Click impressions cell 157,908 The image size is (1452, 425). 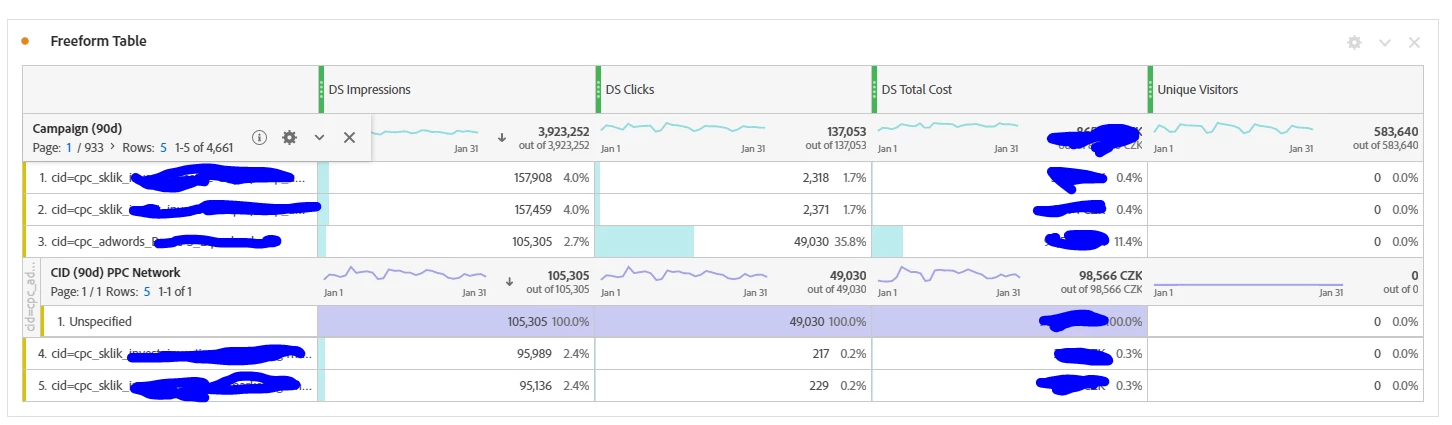pos(456,177)
